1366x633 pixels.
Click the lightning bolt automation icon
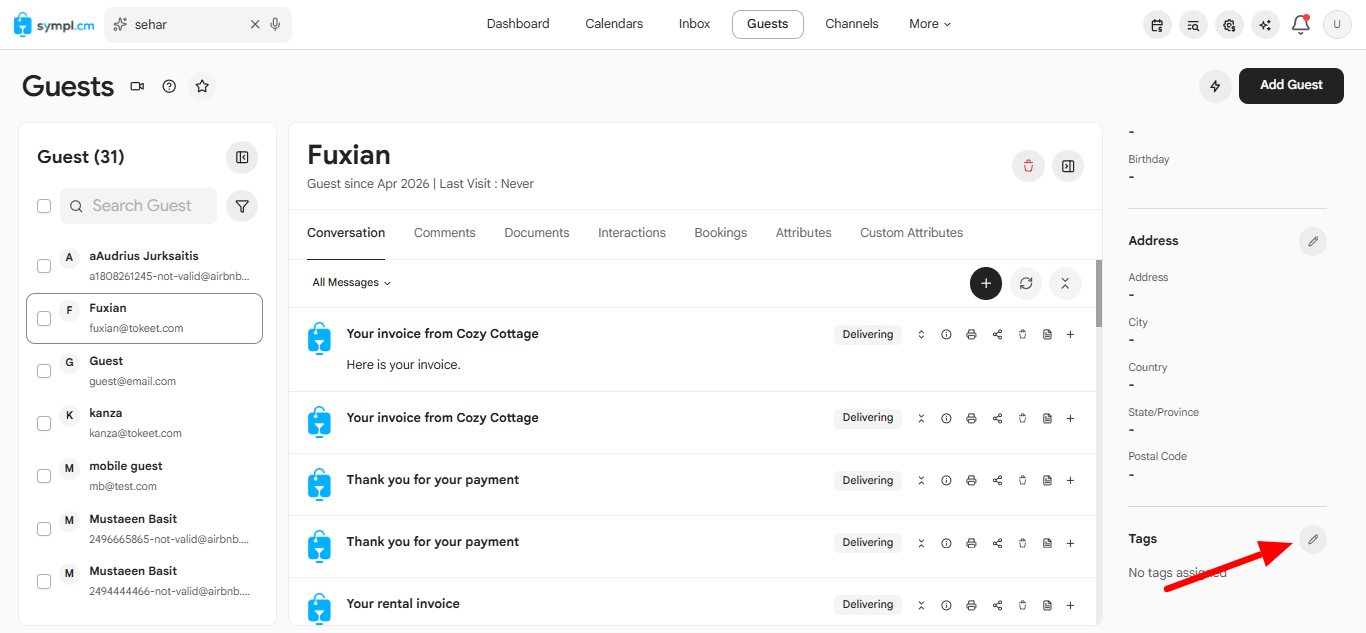click(1215, 86)
